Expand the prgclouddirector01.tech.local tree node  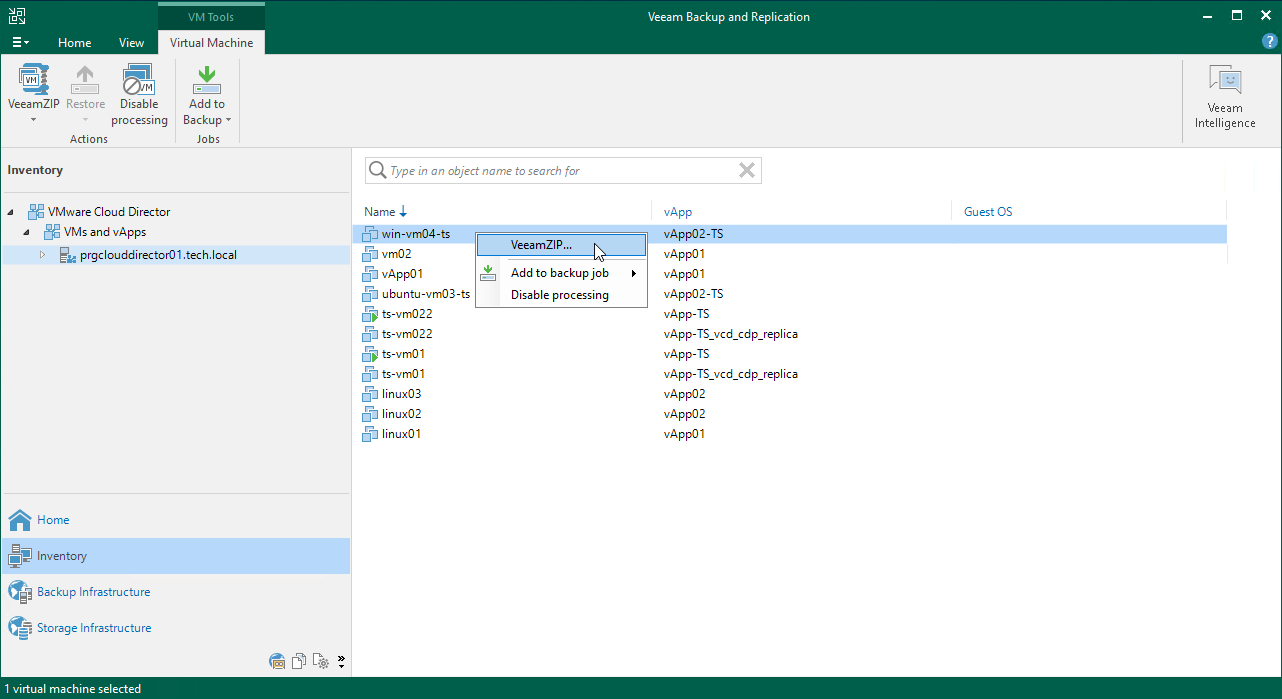click(43, 255)
